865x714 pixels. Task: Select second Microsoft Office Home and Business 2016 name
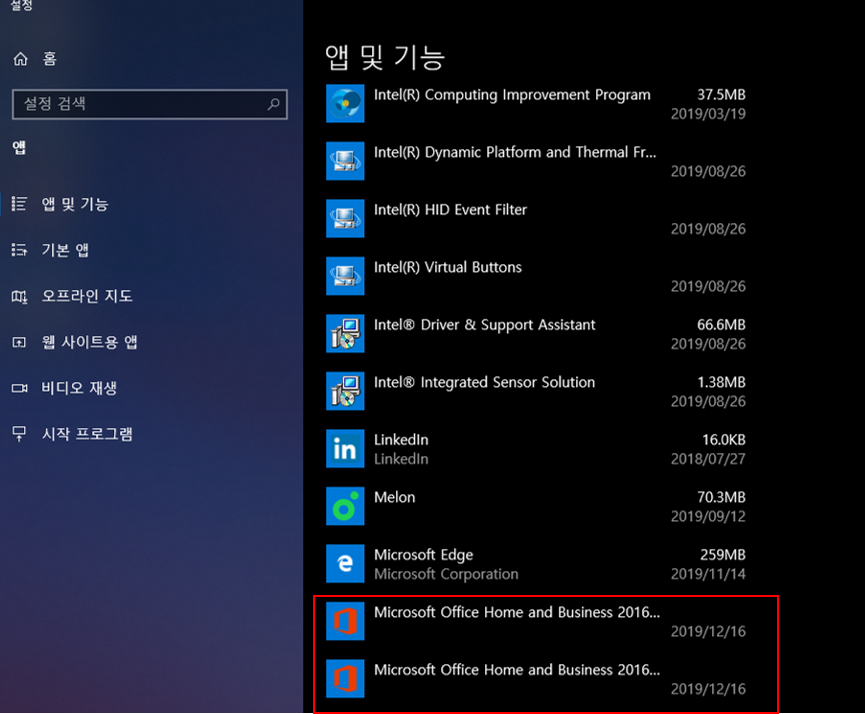pos(517,670)
